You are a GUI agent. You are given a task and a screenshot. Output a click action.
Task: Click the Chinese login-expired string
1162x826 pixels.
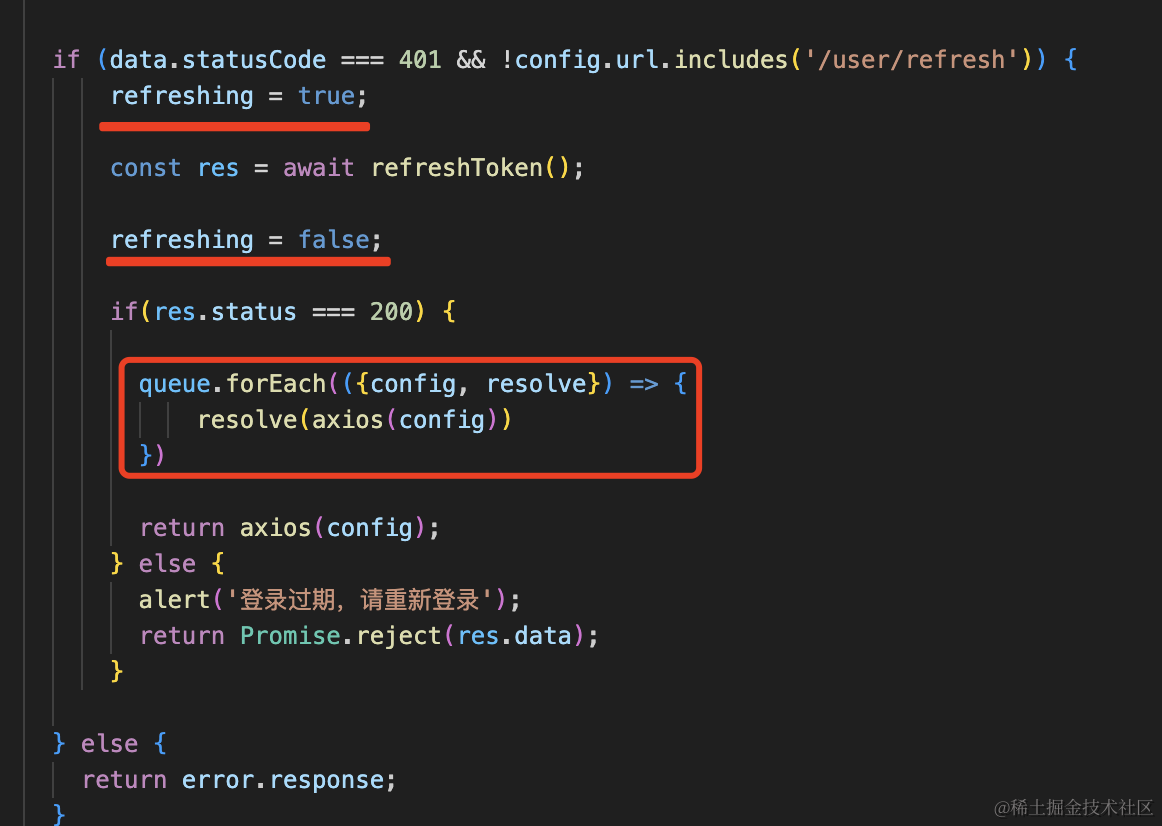click(367, 600)
